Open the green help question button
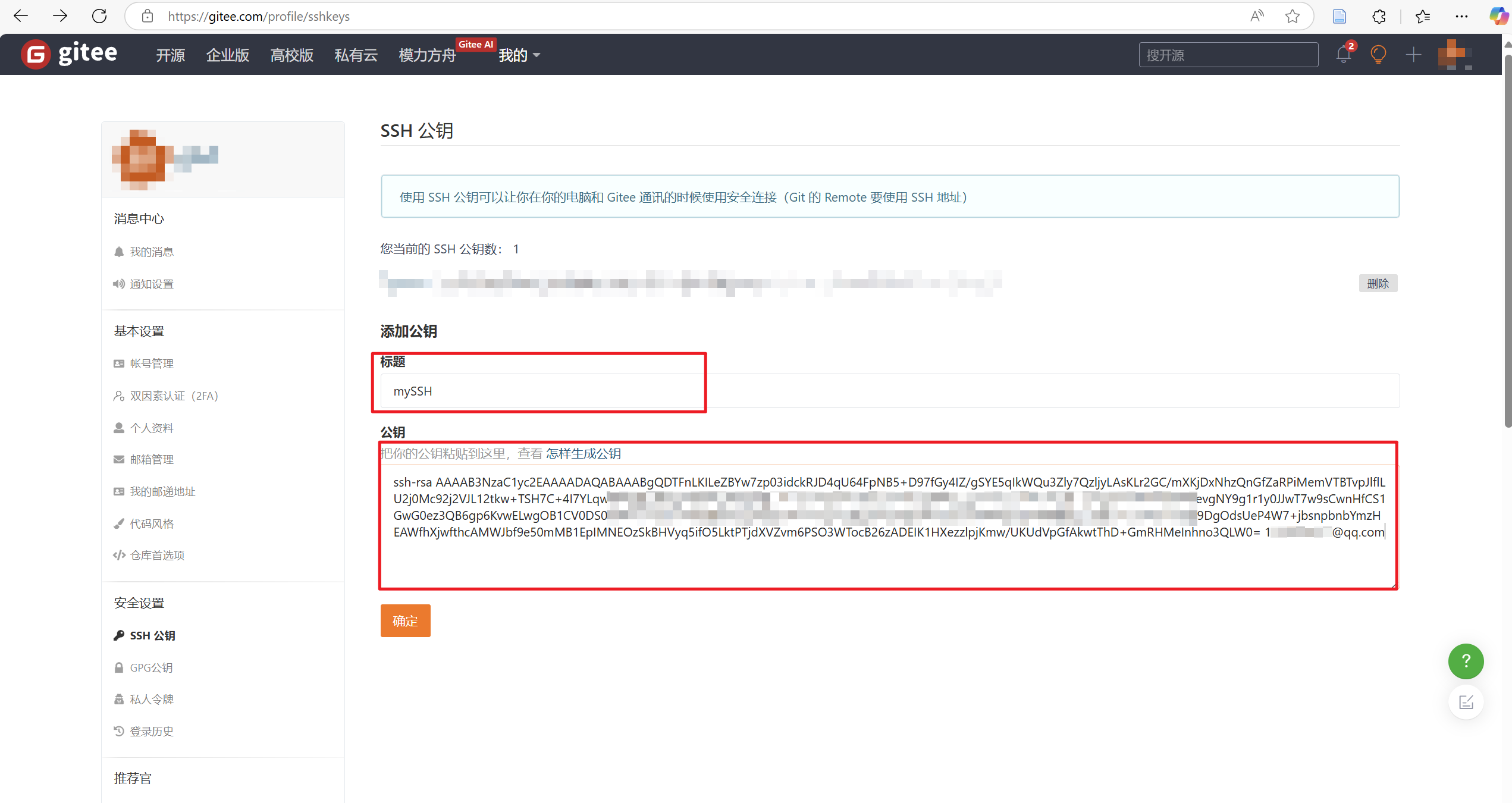 pos(1466,661)
